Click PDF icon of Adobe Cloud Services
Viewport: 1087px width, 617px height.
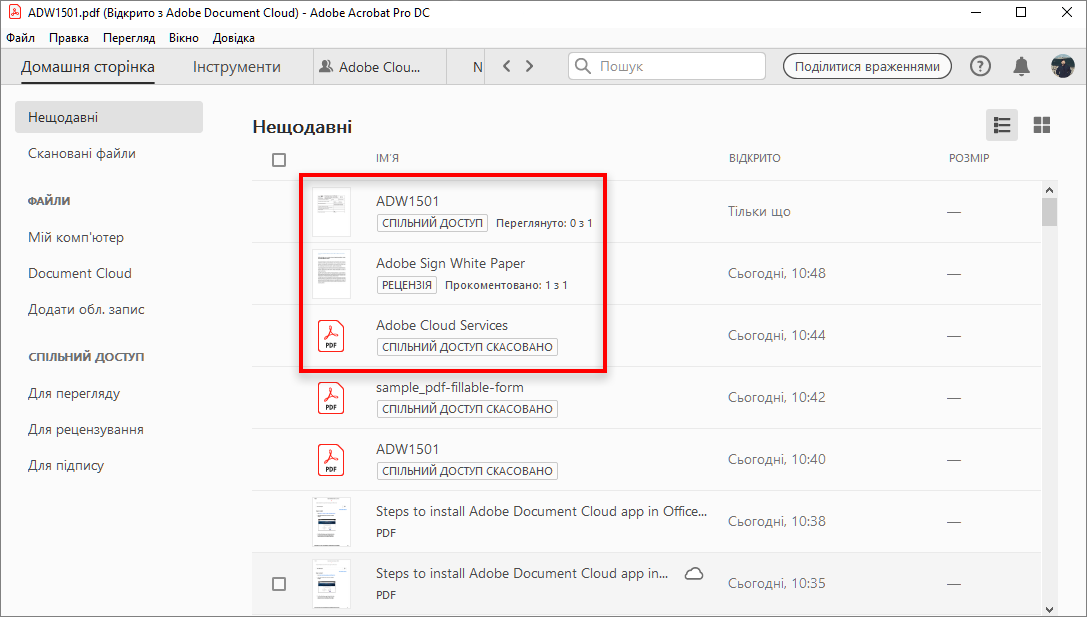331,336
